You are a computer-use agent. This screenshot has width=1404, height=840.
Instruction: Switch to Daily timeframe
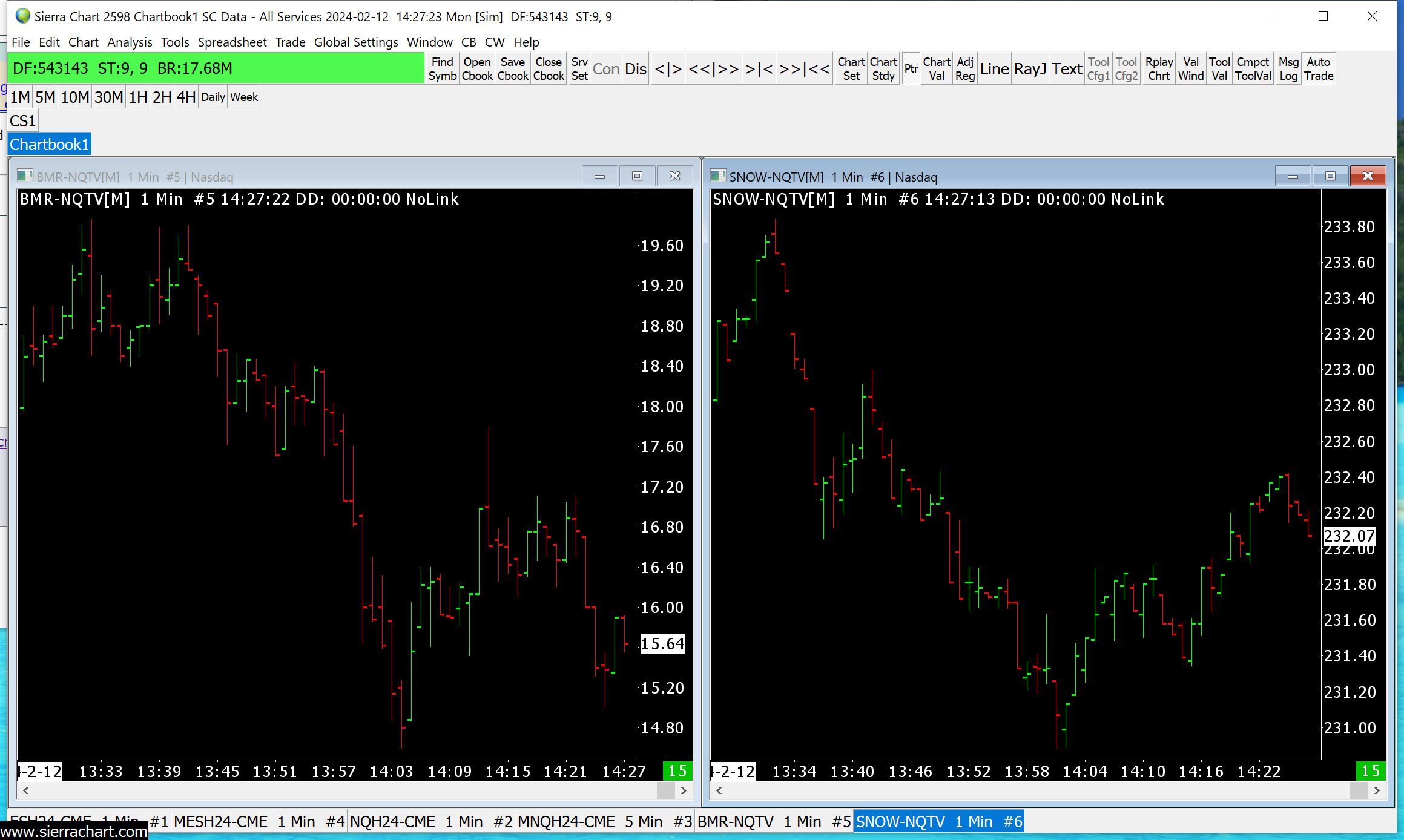coord(213,97)
